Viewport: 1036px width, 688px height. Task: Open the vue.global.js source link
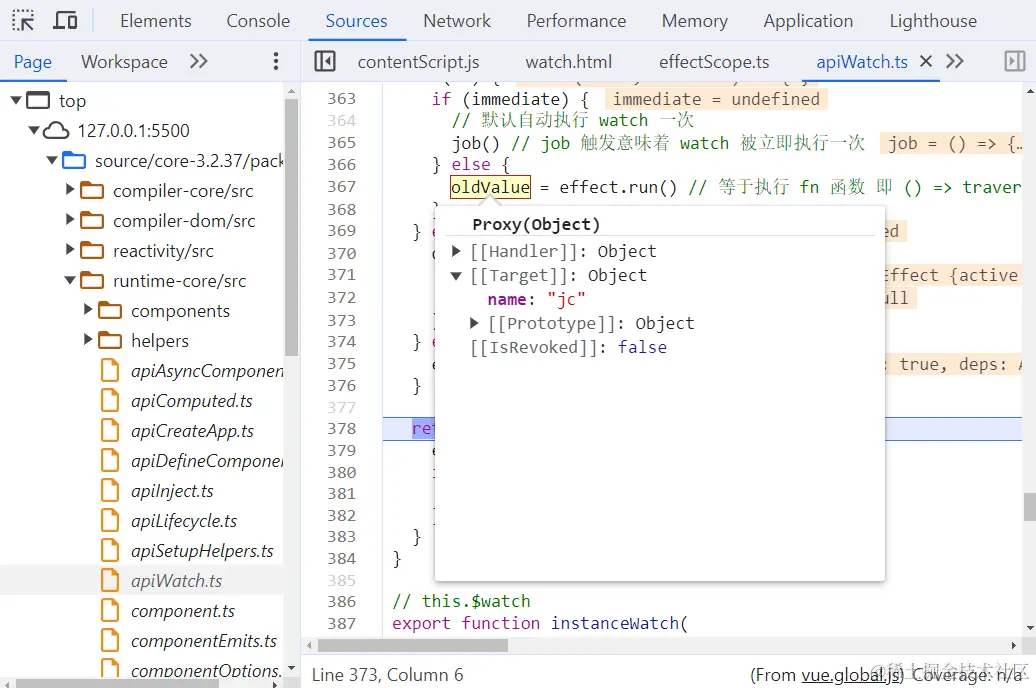[849, 675]
